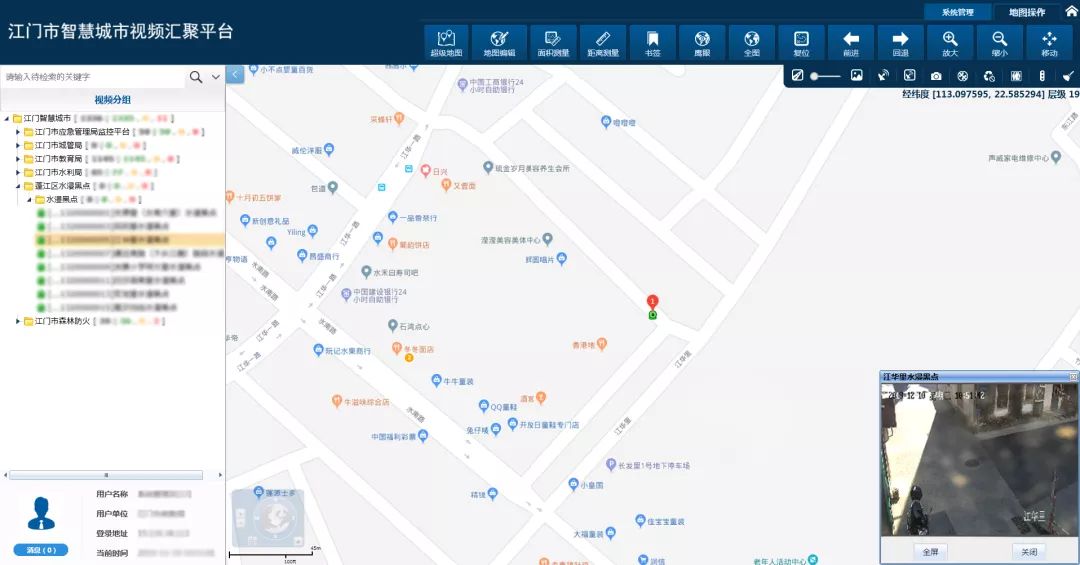Open the search options dropdown arrow
The image size is (1080, 565).
pos(215,77)
